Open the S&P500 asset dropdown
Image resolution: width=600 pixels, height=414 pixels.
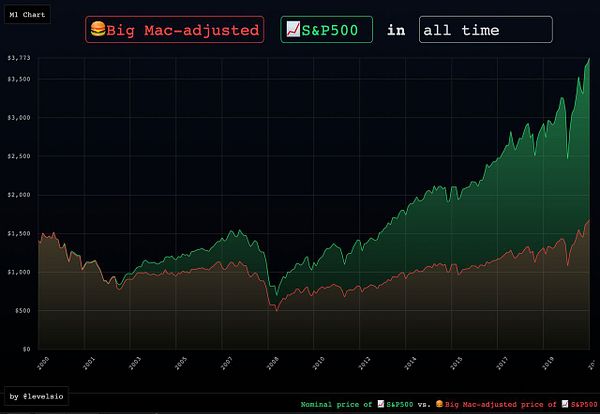326,29
